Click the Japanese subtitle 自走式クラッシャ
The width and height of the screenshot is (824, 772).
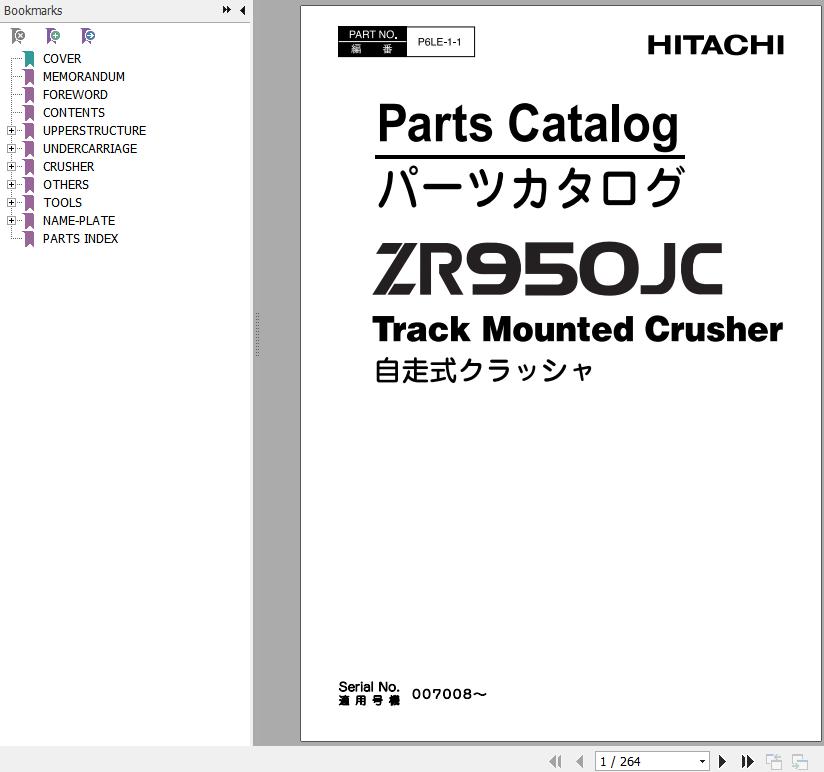483,370
